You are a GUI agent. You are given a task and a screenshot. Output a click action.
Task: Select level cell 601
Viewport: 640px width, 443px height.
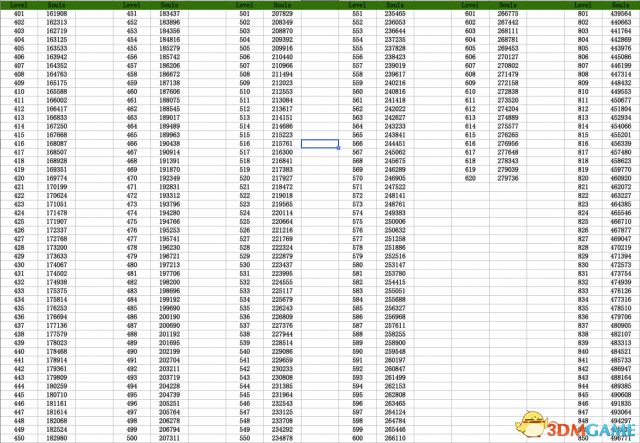coord(470,14)
